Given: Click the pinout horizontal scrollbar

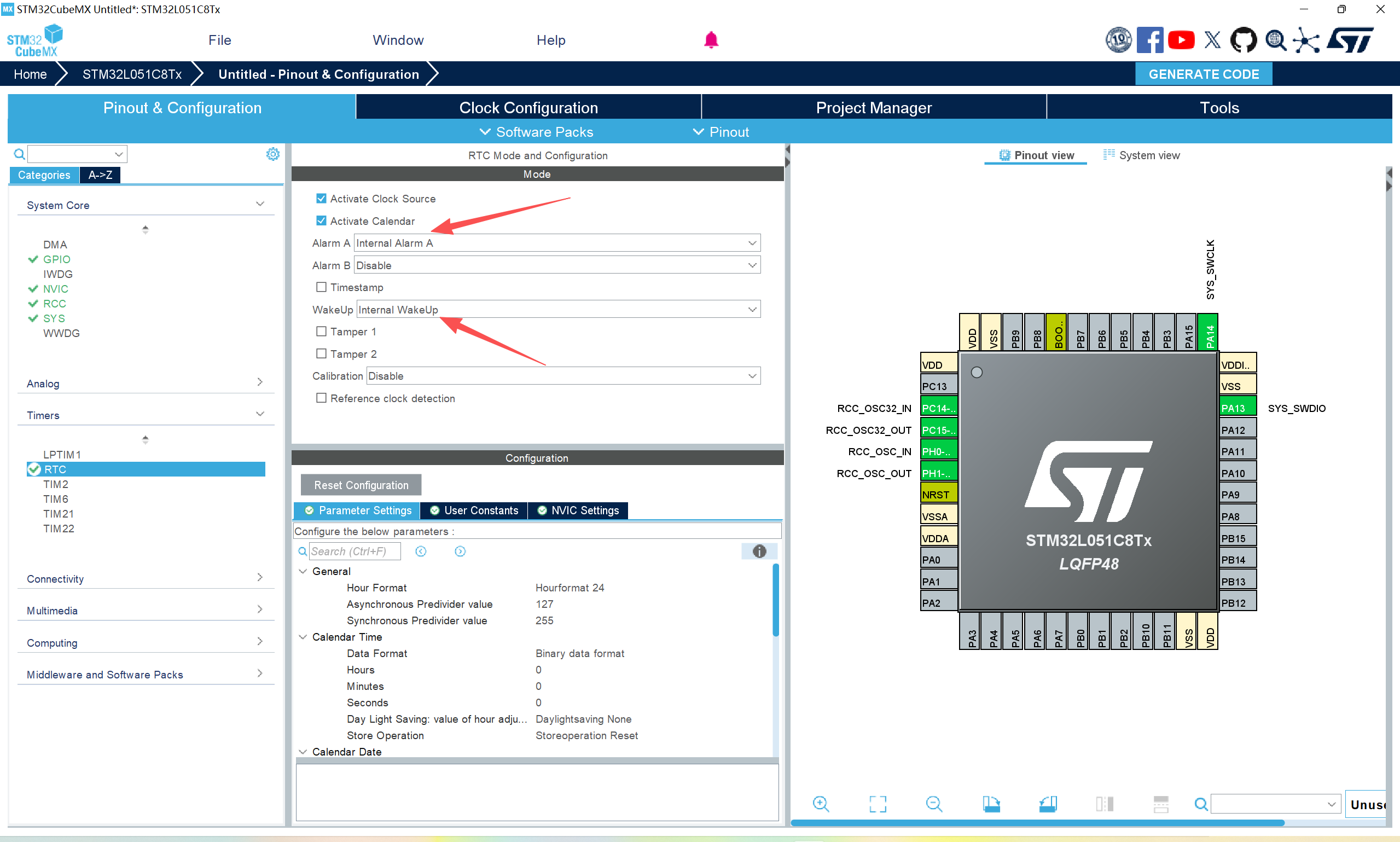Looking at the screenshot, I should [1037, 823].
